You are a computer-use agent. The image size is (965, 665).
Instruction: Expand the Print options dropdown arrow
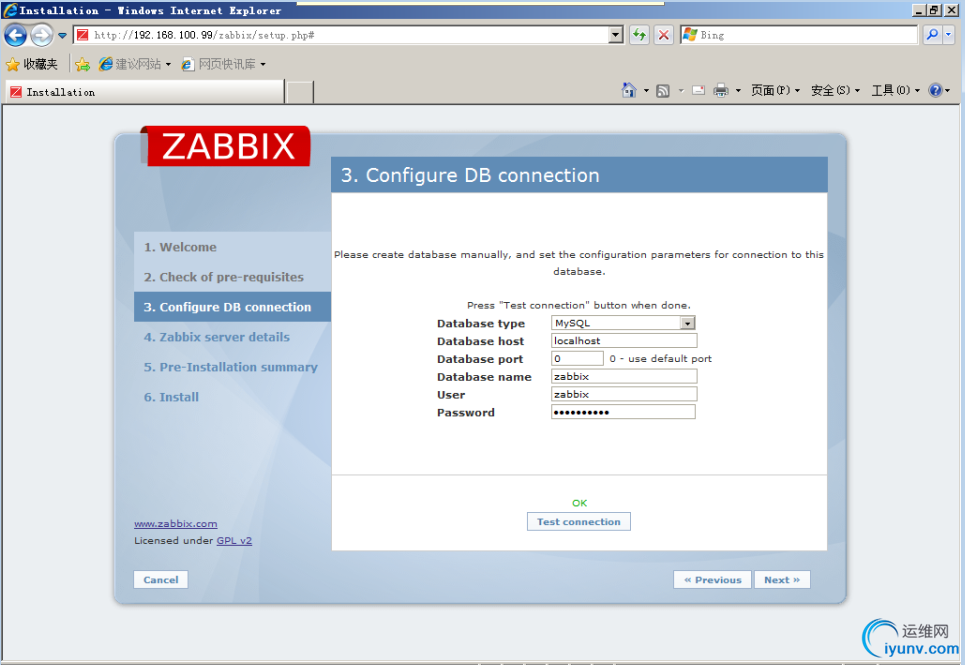[738, 90]
